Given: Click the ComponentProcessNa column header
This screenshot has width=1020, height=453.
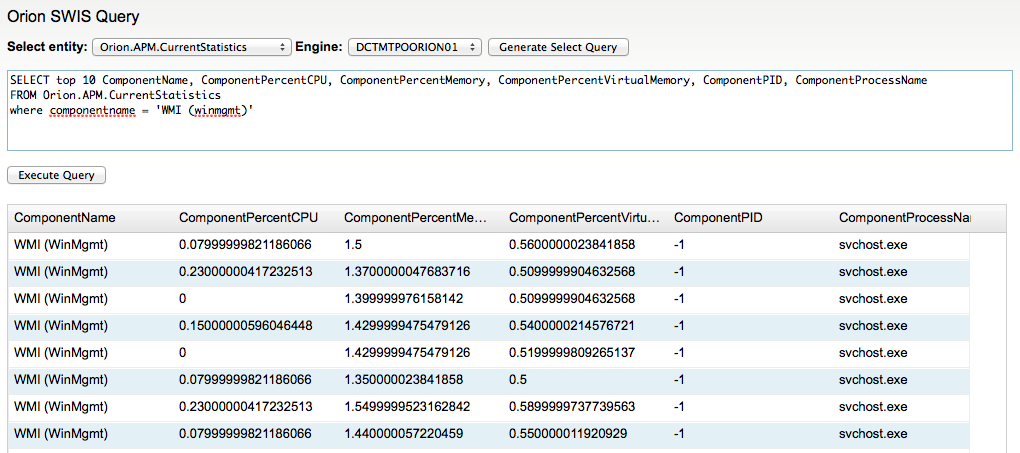Looking at the screenshot, I should tap(904, 218).
